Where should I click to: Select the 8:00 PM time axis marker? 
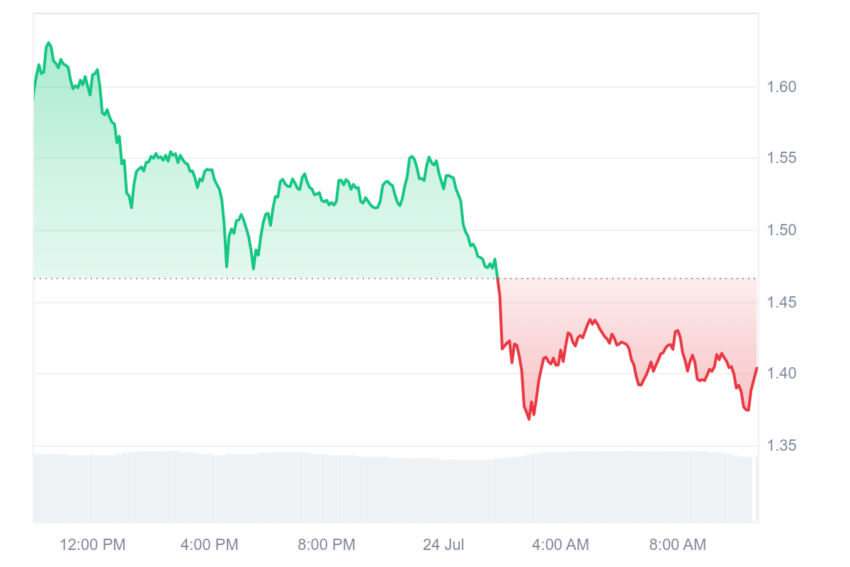coord(326,544)
